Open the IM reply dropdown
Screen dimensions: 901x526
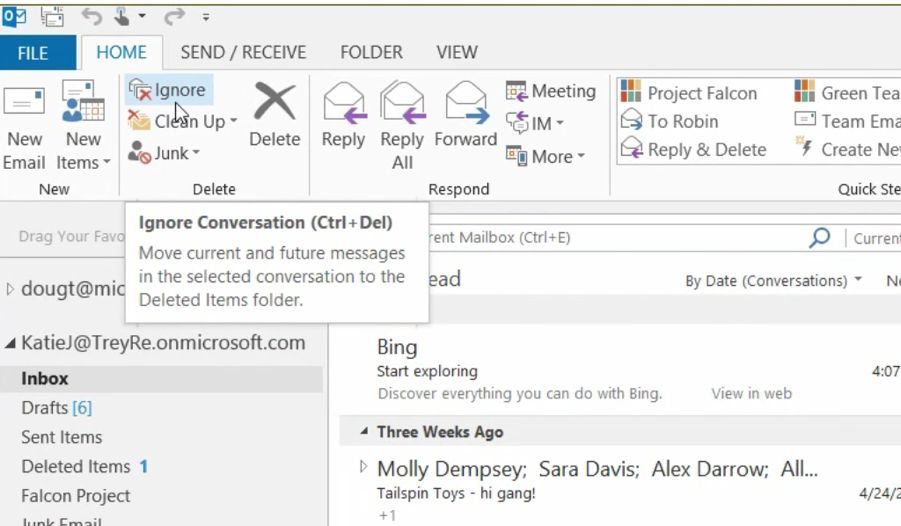(535, 123)
